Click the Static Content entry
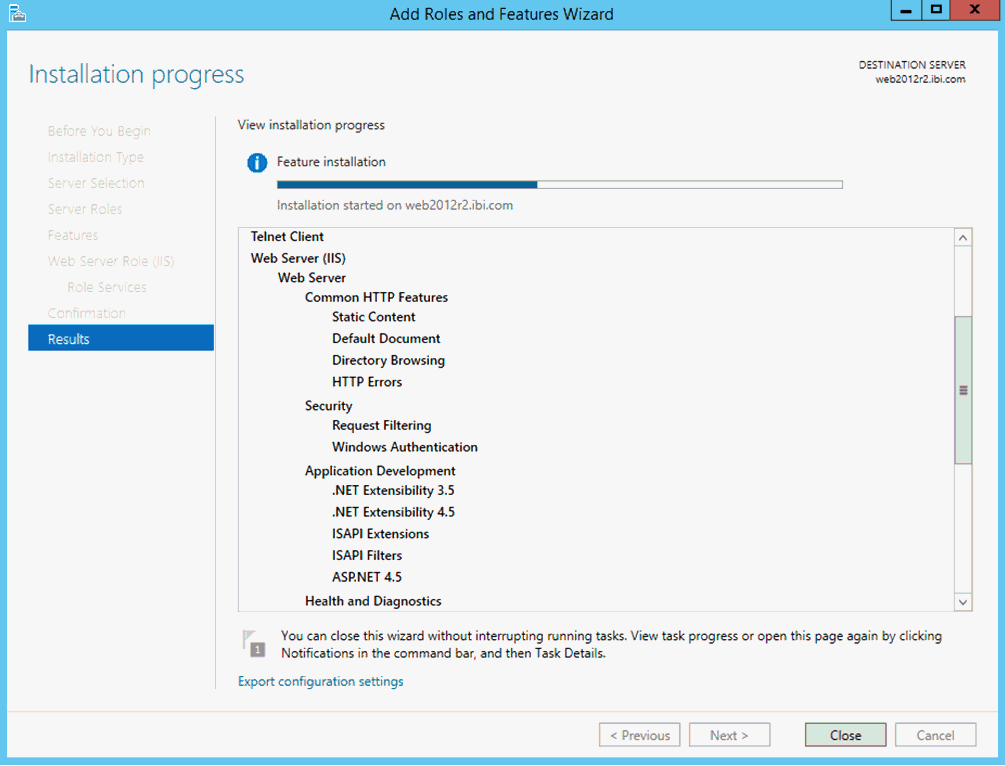 [374, 317]
